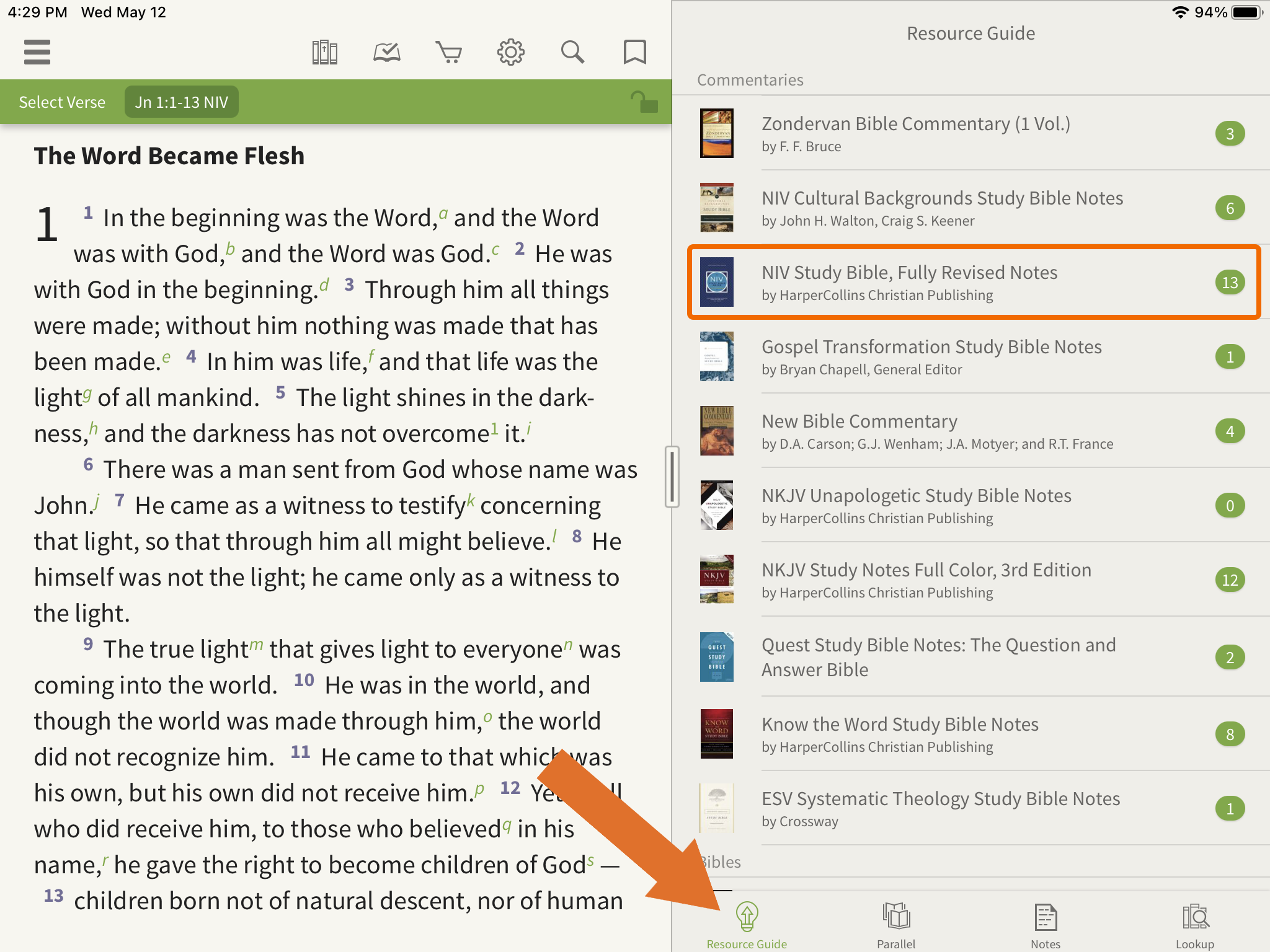Switch to the Parallel tab
The width and height of the screenshot is (1270, 952).
896,925
